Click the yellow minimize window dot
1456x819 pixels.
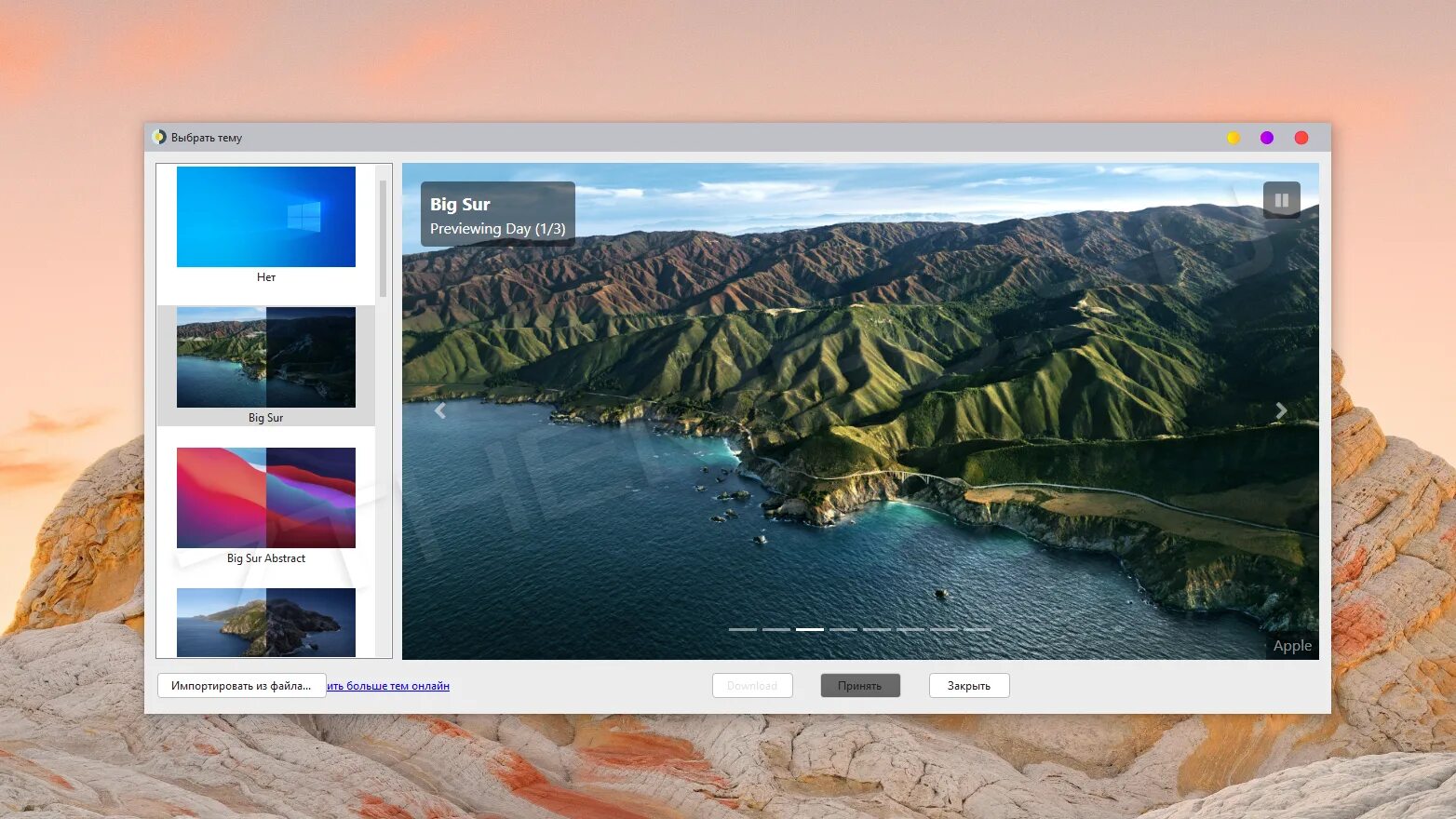(x=1234, y=138)
